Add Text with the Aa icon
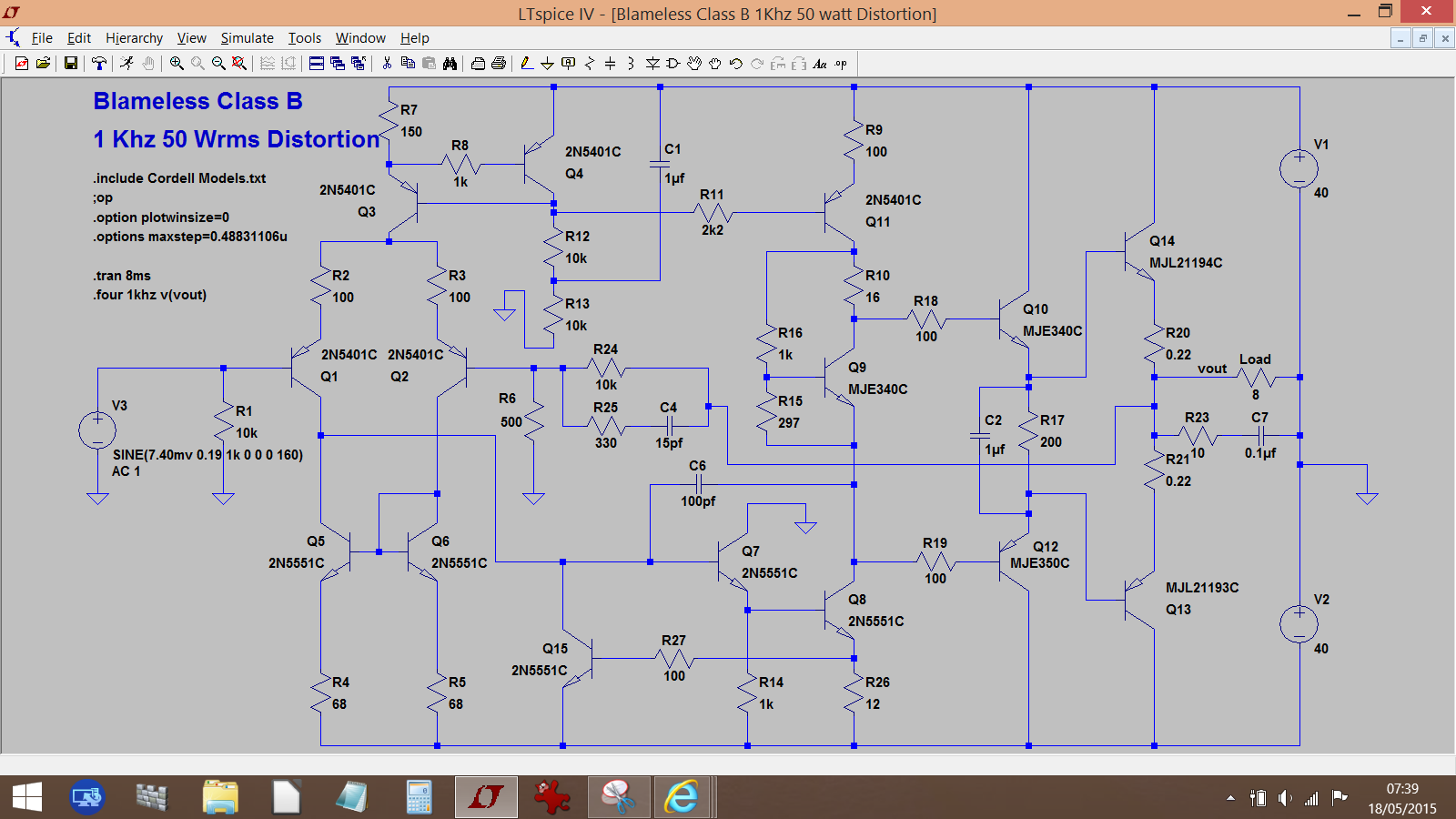 (820, 64)
